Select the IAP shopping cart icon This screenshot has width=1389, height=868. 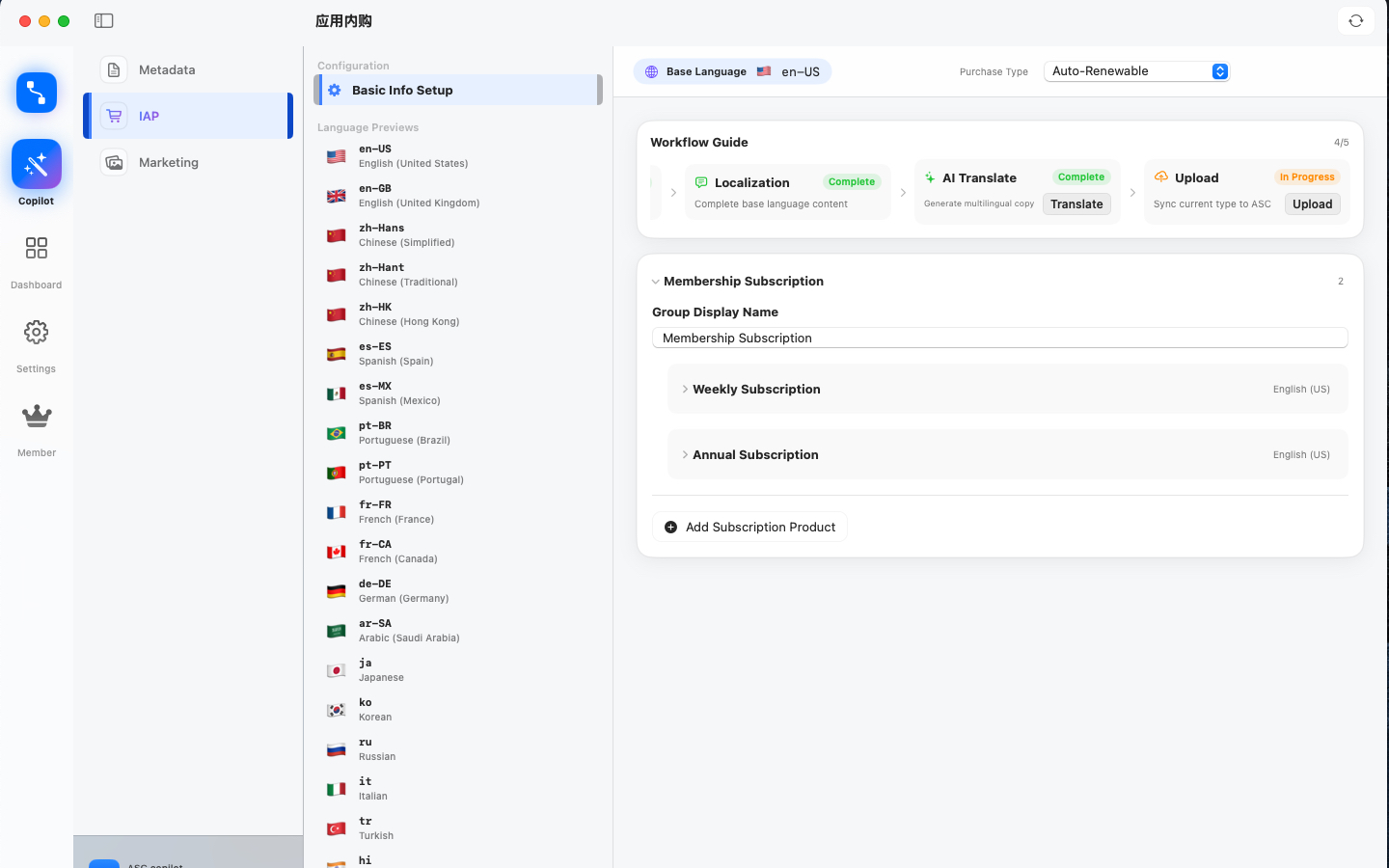(x=115, y=116)
